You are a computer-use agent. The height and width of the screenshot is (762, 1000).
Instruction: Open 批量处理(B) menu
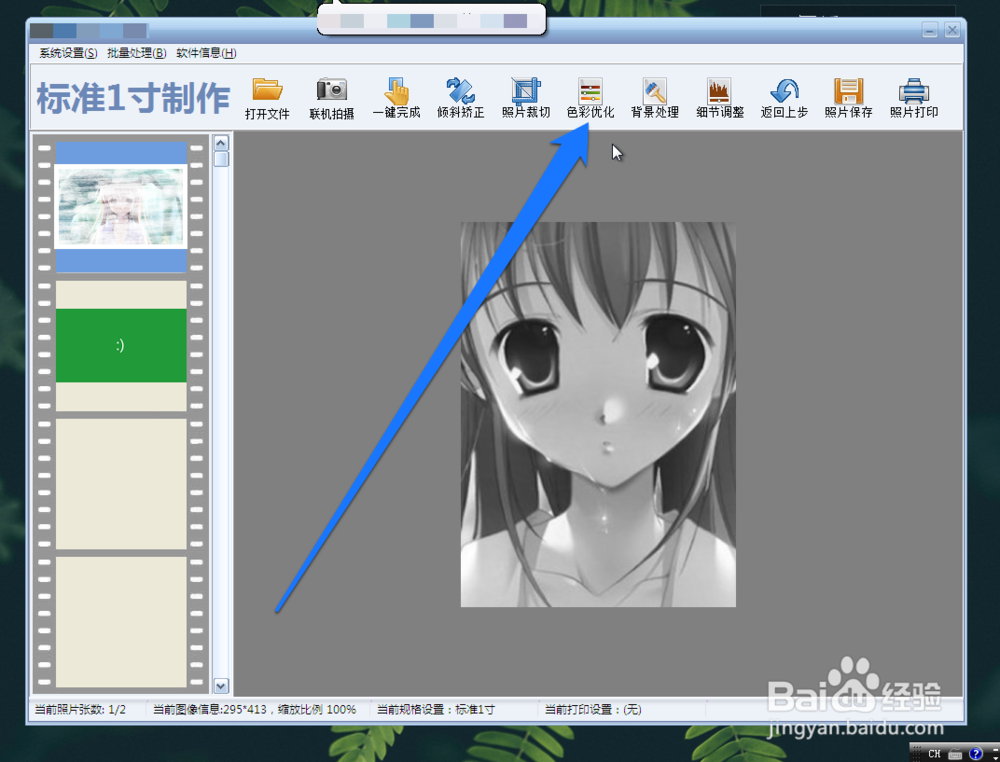tap(136, 53)
